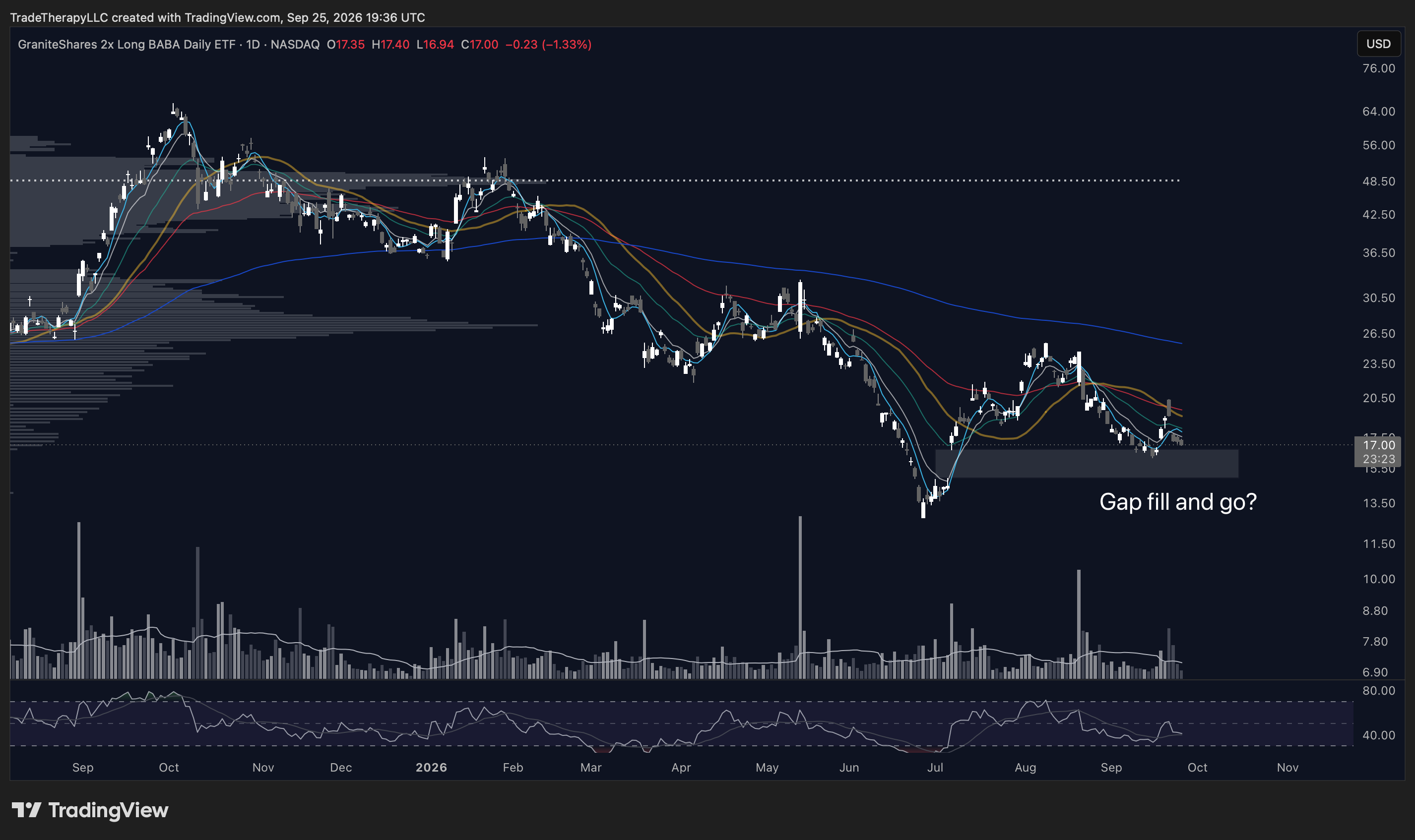1415x840 pixels.
Task: Click the 23.50 price axis label
Action: pos(1379,364)
